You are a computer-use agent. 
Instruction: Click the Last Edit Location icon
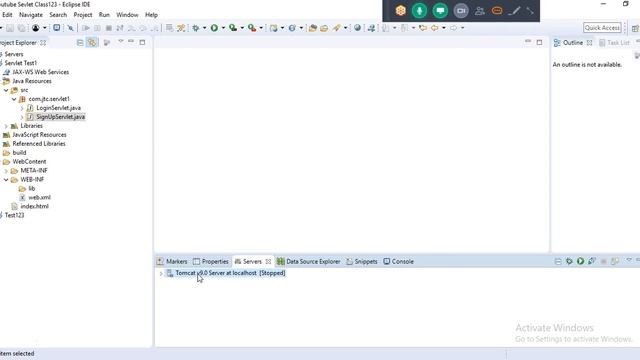423,28
